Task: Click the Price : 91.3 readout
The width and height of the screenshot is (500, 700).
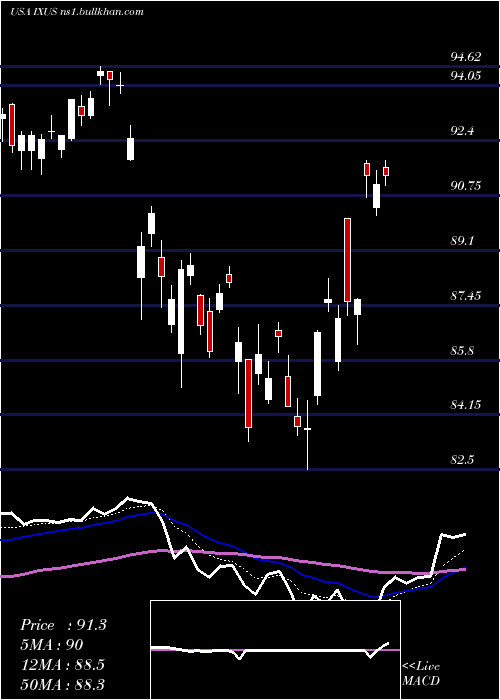Action: pyautogui.click(x=63, y=625)
